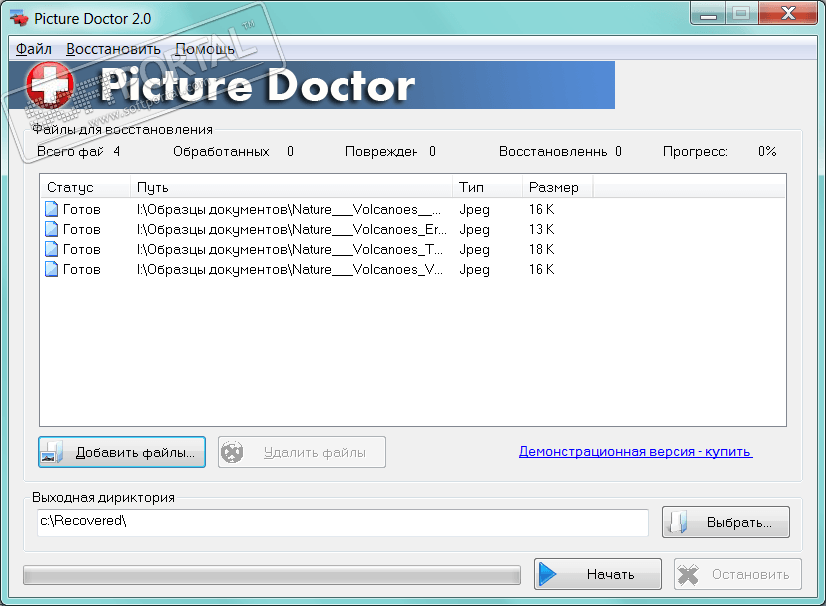The height and width of the screenshot is (606, 826).
Task: Select file icon of first Готов row
Action: [x=51, y=209]
